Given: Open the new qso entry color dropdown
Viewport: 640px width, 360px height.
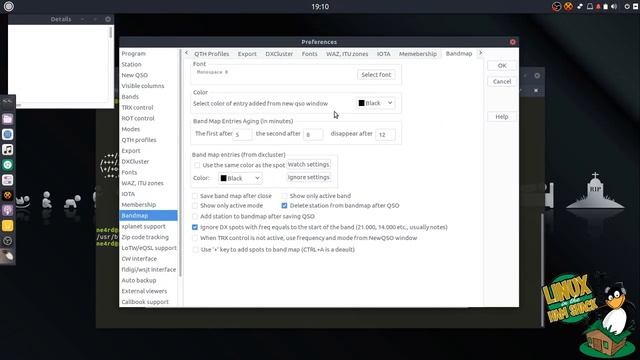Looking at the screenshot, I should pos(375,103).
